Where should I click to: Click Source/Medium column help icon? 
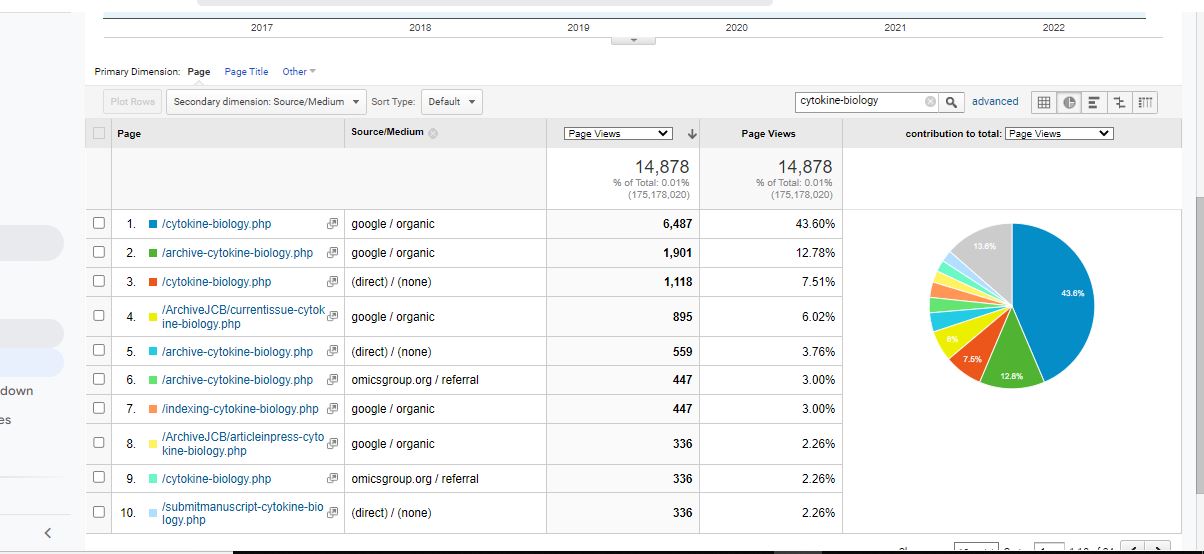[435, 133]
